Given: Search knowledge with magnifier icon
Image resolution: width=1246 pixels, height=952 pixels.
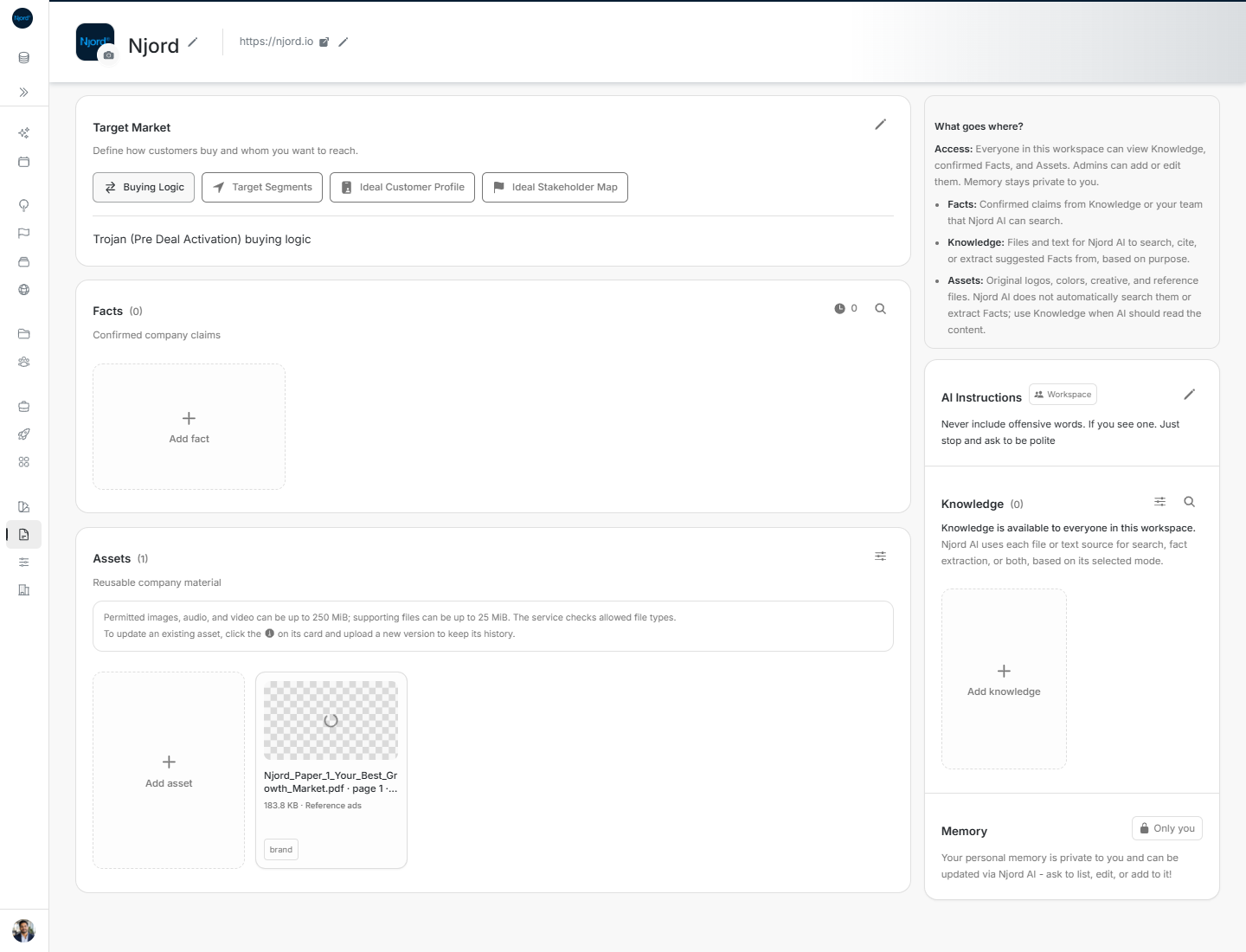Looking at the screenshot, I should point(1190,502).
